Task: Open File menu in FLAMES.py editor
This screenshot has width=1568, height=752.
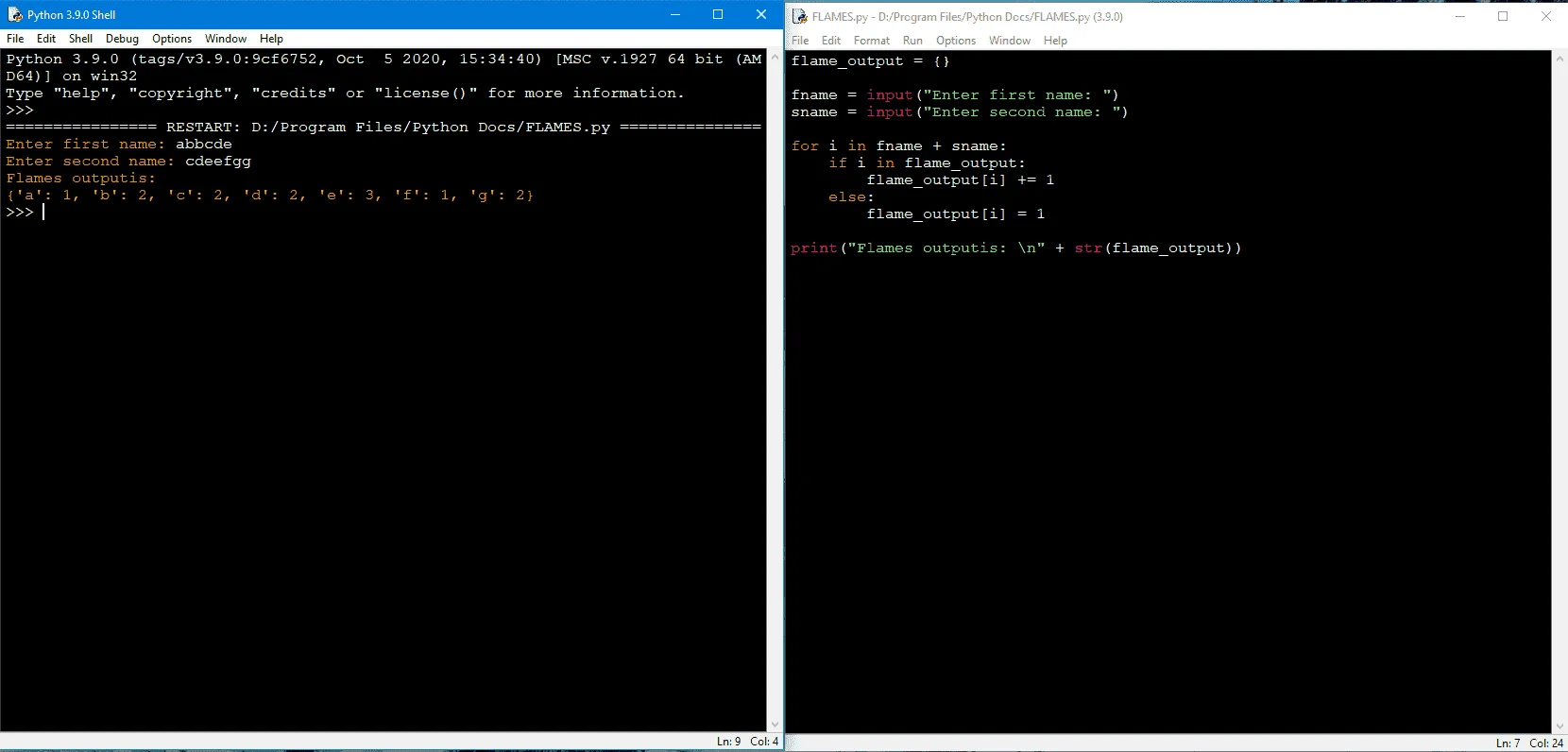Action: coord(800,41)
